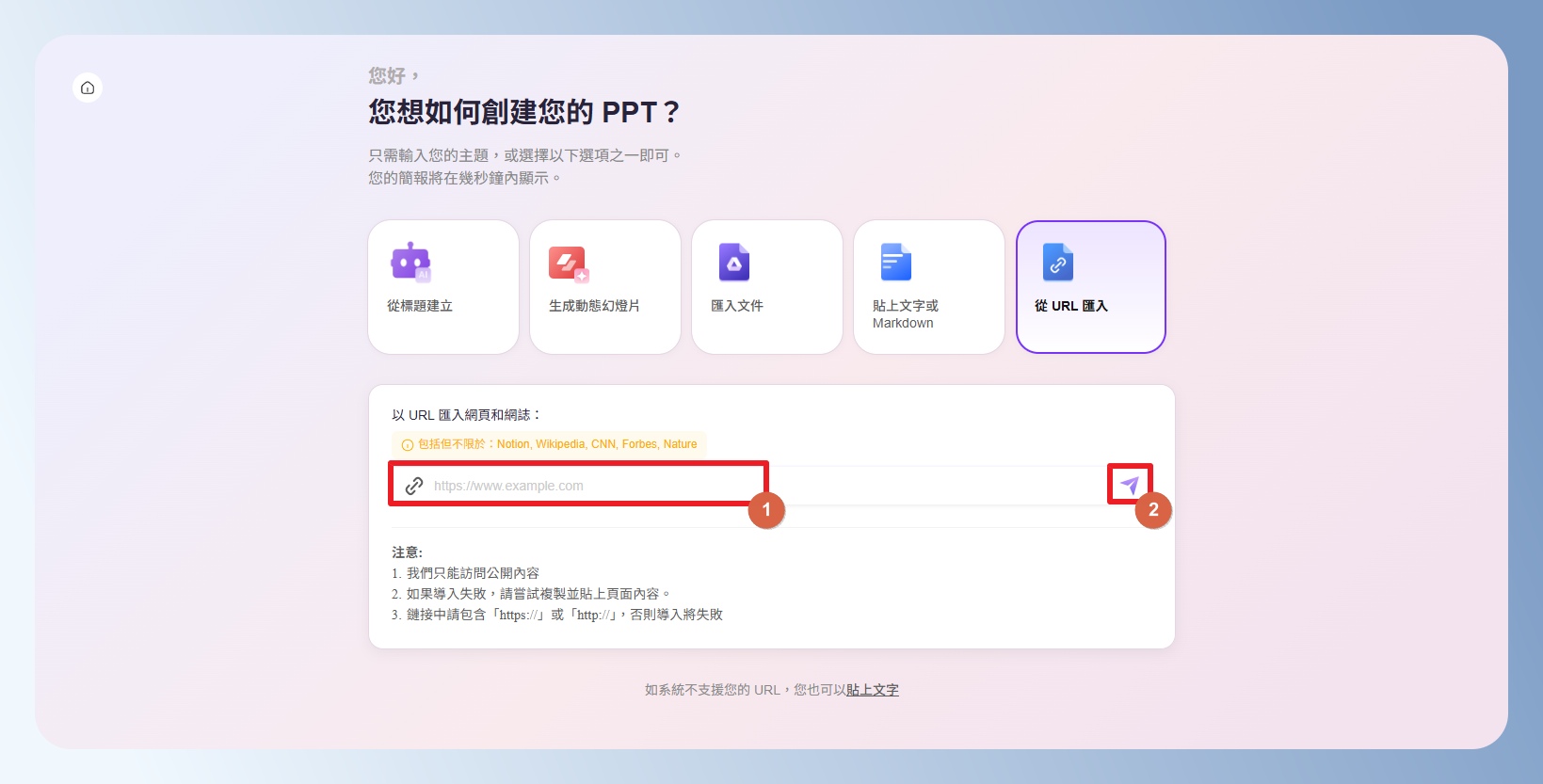The image size is (1543, 784).
Task: Click the numbered badge 2 marker
Action: (1153, 510)
